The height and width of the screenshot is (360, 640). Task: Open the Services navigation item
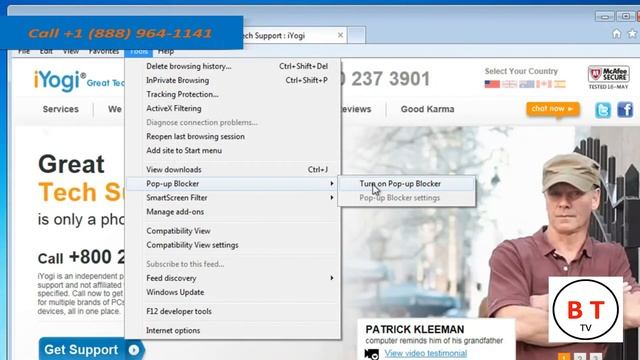(60, 109)
